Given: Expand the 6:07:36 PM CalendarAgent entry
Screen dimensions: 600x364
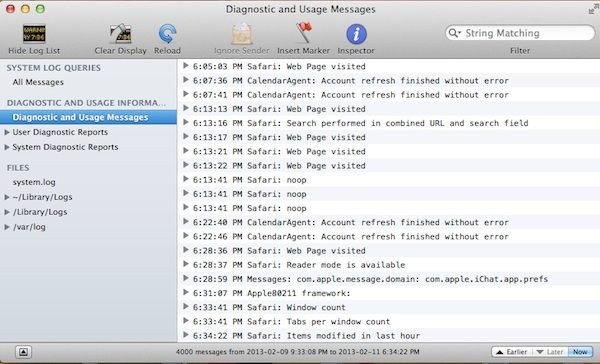Looking at the screenshot, I should (x=186, y=80).
